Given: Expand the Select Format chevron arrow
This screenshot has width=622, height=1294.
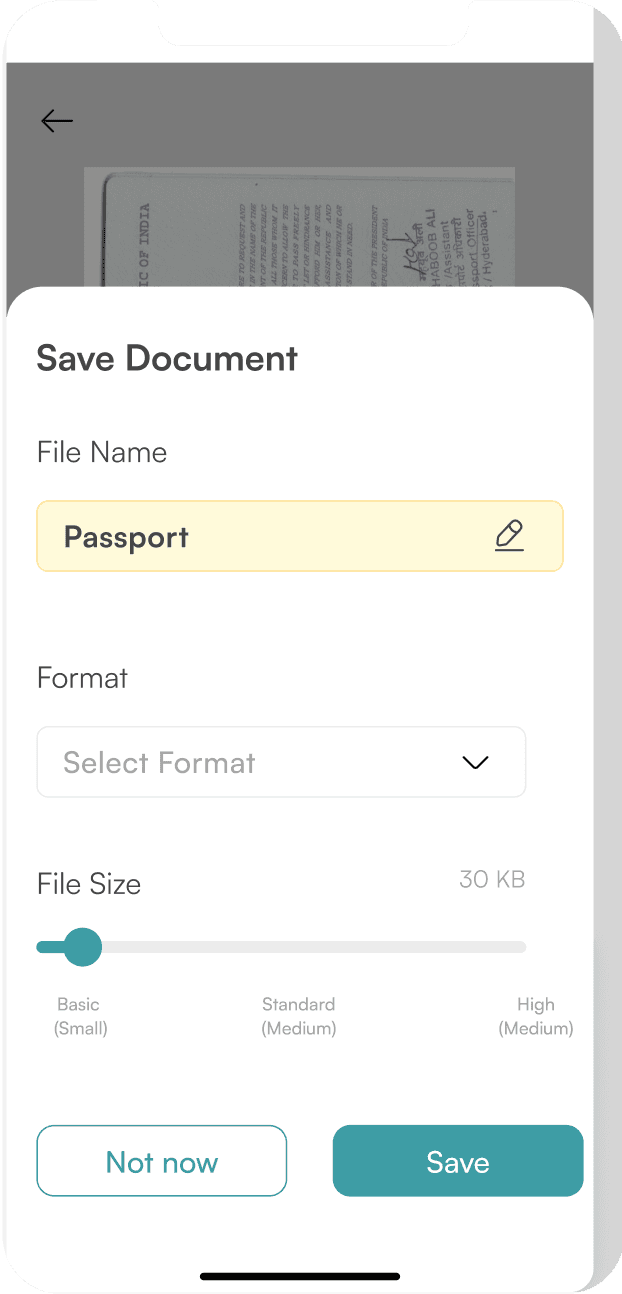Looking at the screenshot, I should 476,763.
